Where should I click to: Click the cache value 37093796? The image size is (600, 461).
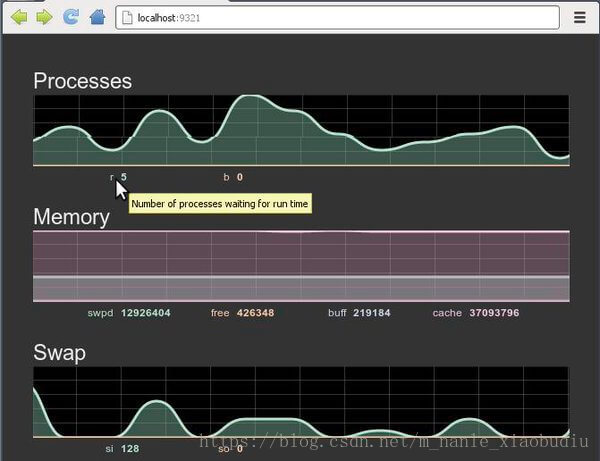[x=494, y=313]
